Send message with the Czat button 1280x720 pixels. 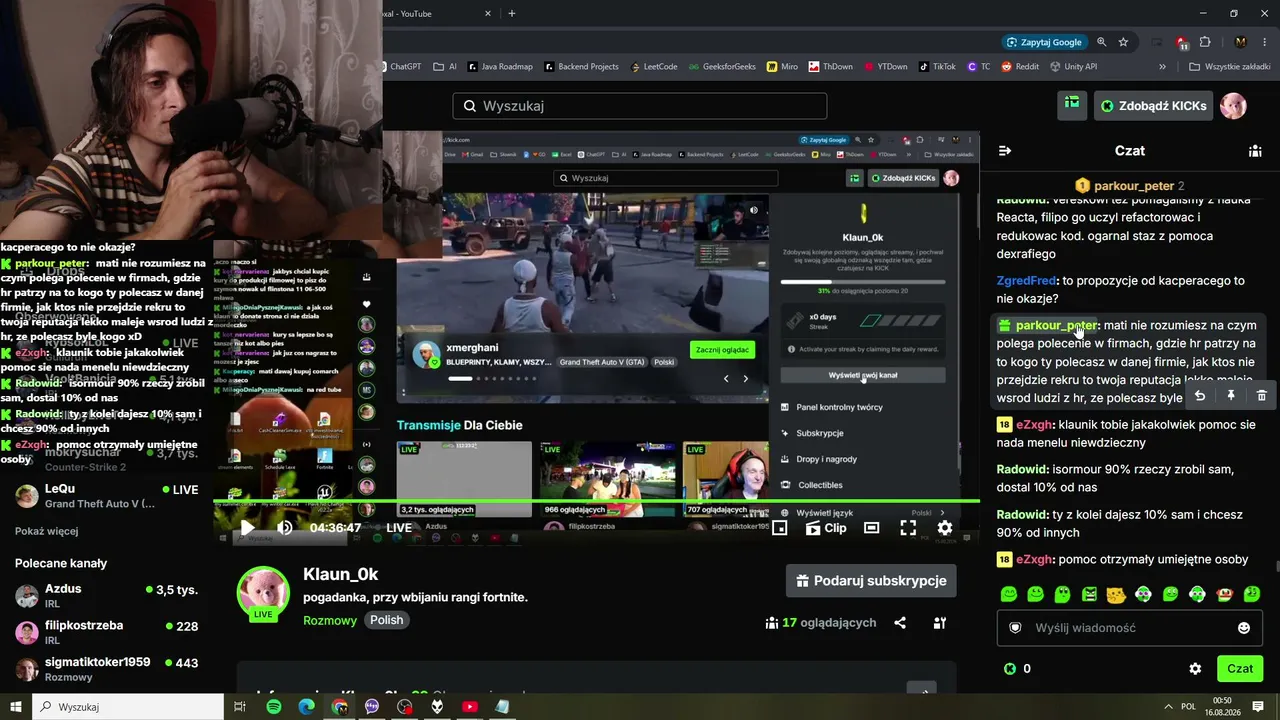tap(1240, 669)
